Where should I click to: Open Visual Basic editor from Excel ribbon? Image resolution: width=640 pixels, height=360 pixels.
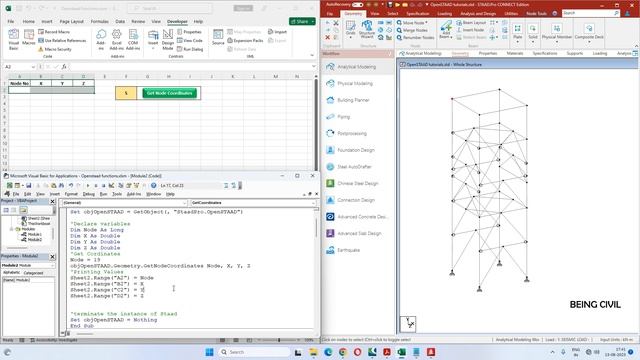click(13, 40)
